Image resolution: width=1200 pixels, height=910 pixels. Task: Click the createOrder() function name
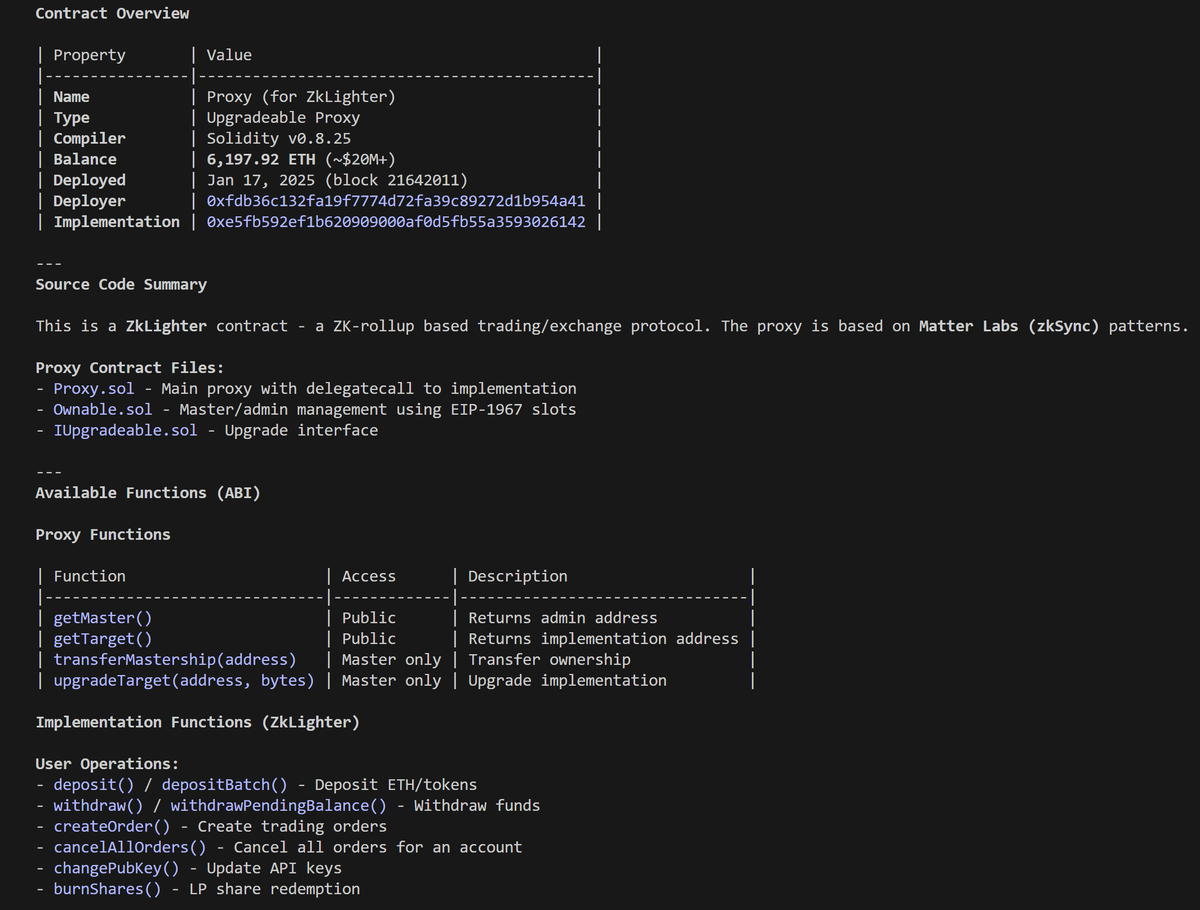tap(112, 826)
